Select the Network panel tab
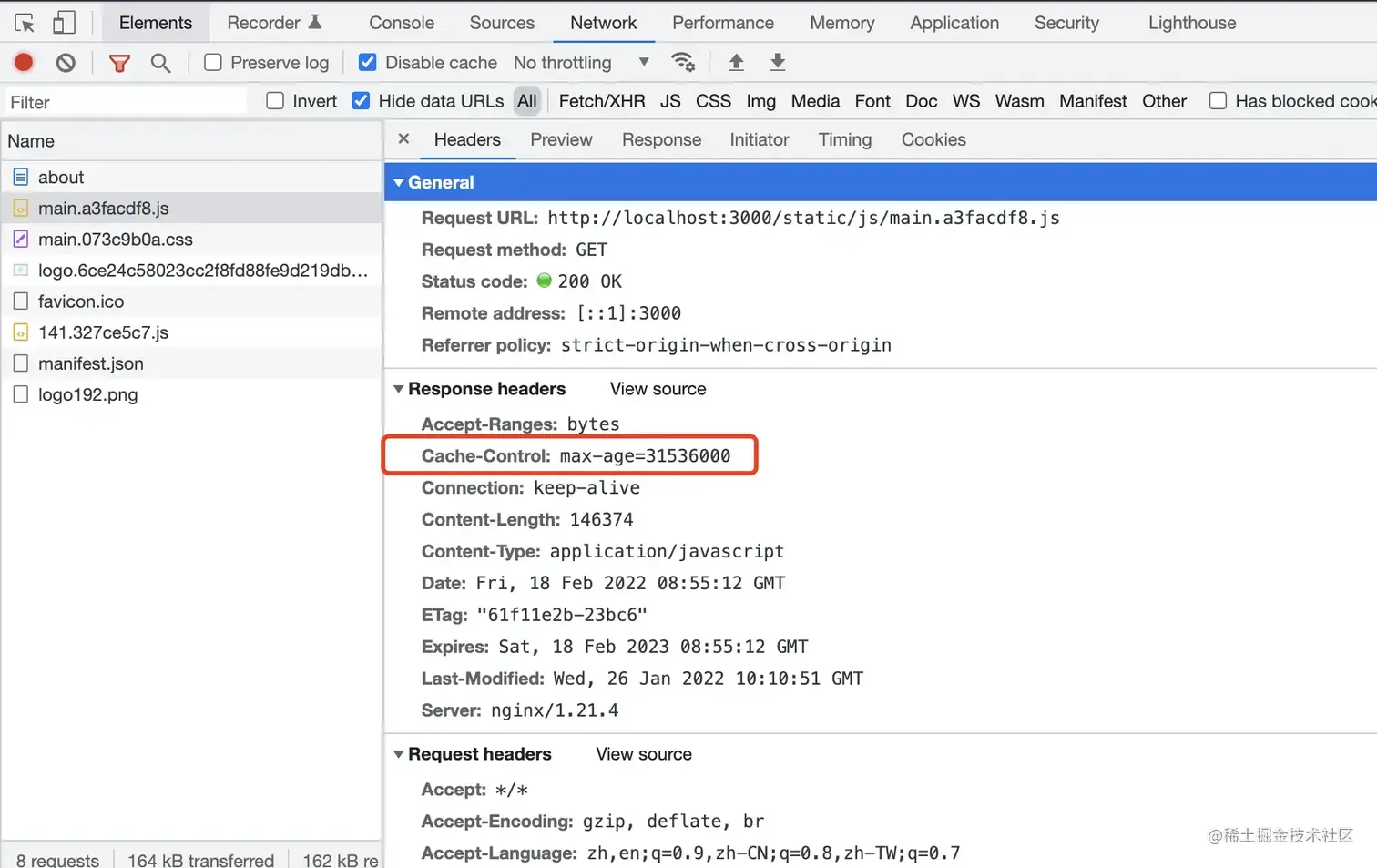 tap(604, 23)
